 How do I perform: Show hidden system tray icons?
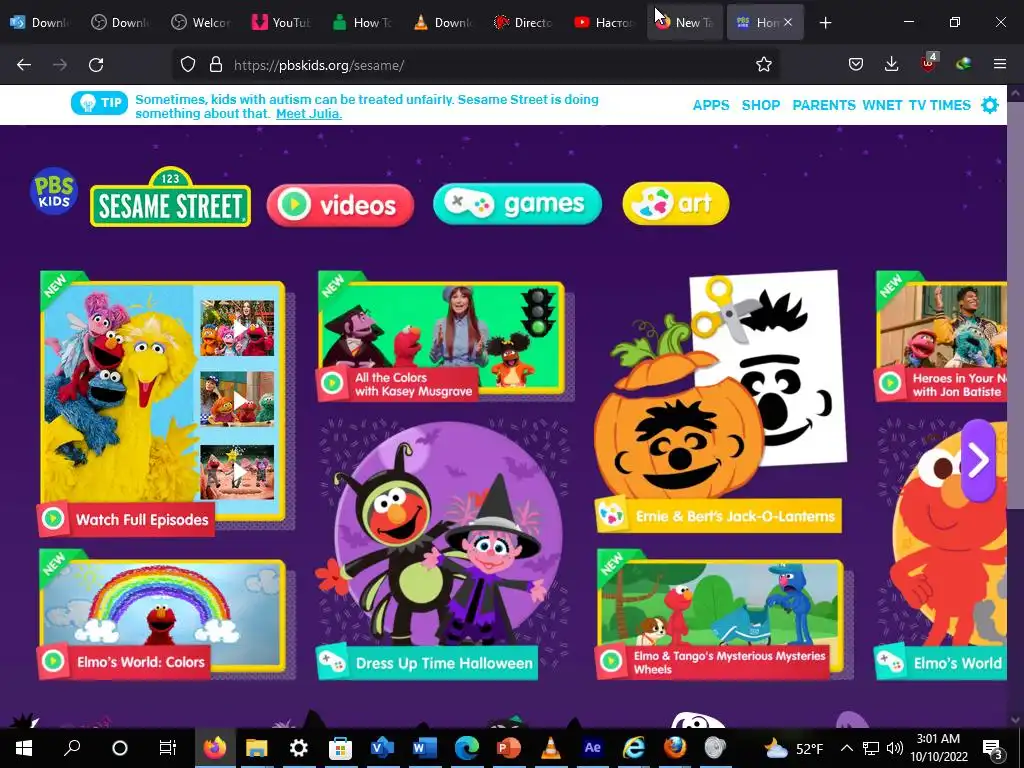tap(846, 748)
